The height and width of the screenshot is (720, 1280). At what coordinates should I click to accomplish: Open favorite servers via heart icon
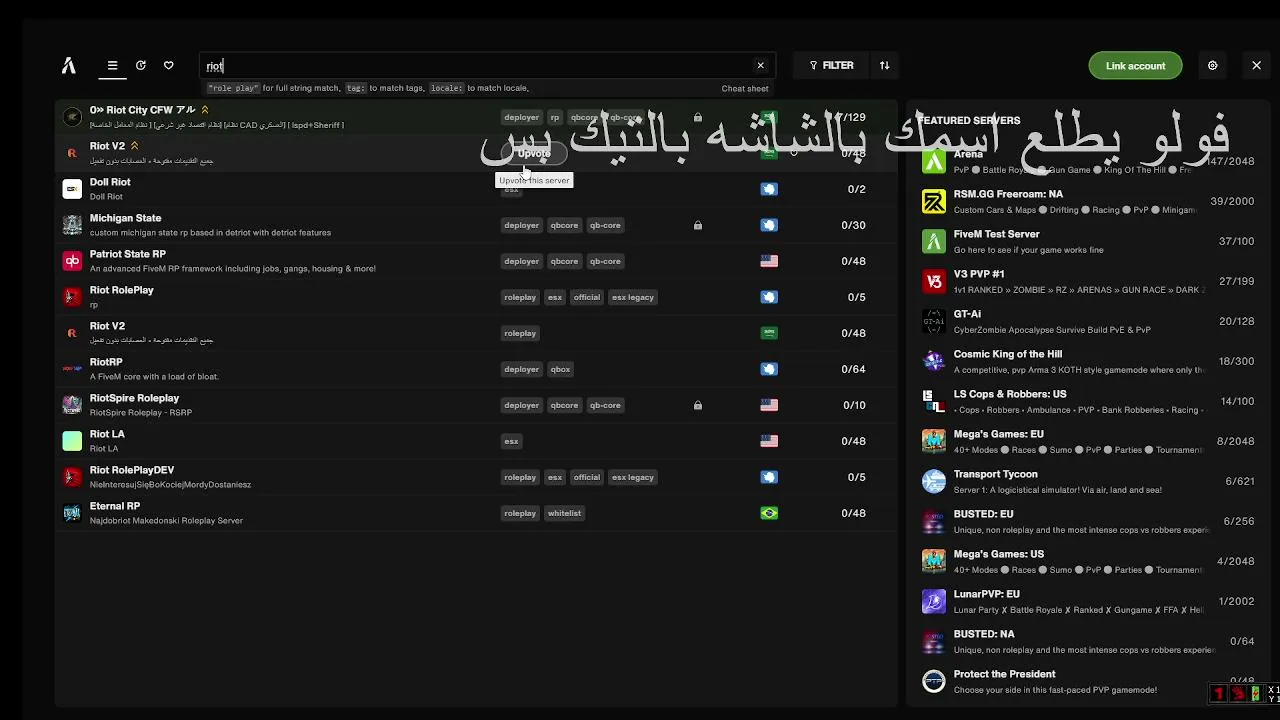tap(169, 66)
